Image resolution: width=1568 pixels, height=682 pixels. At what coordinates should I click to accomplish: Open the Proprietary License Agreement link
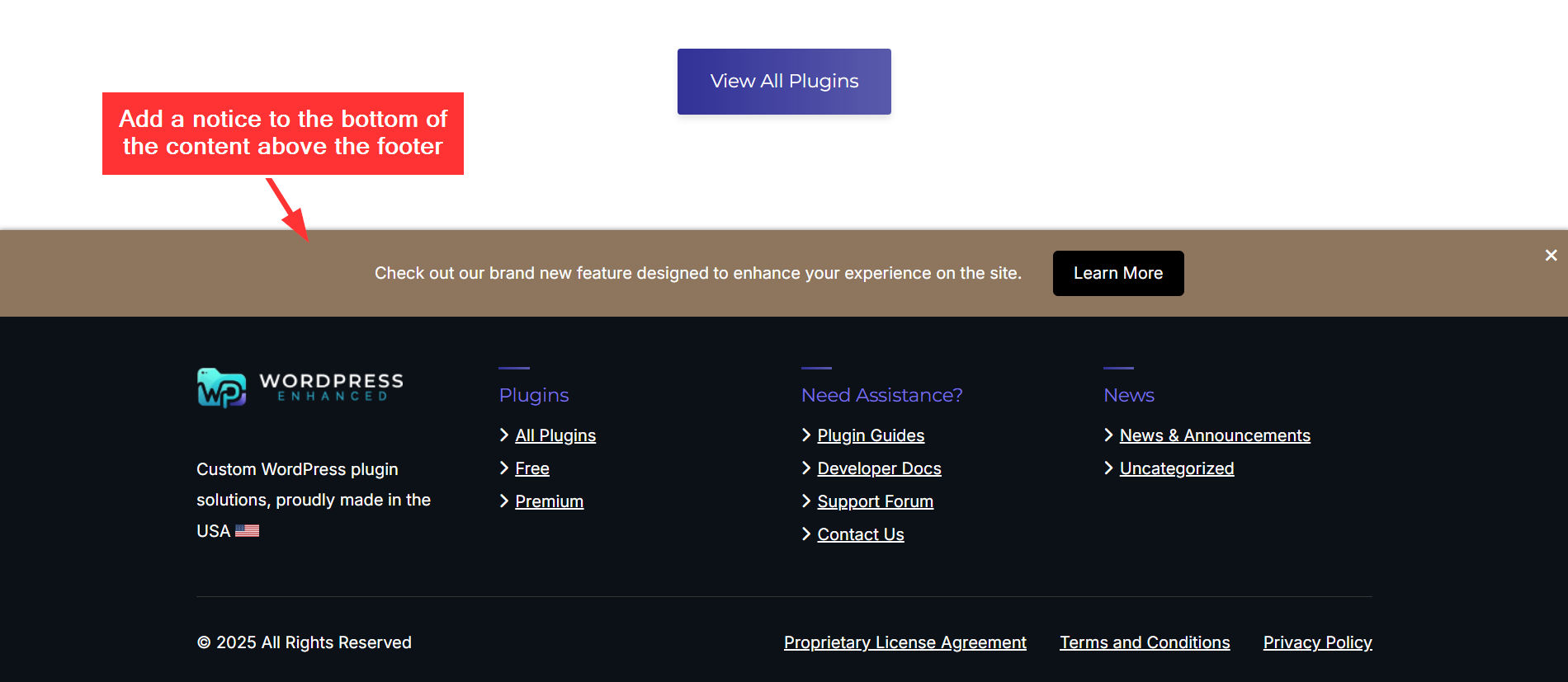click(x=904, y=642)
